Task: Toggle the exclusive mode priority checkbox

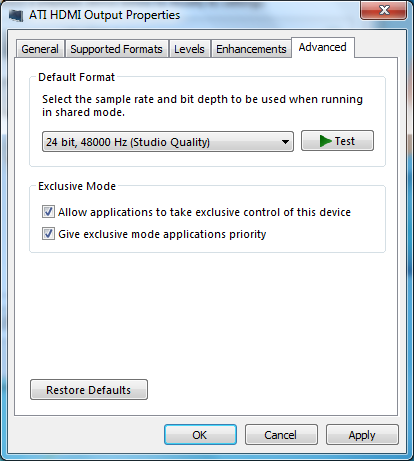Action: (48, 234)
